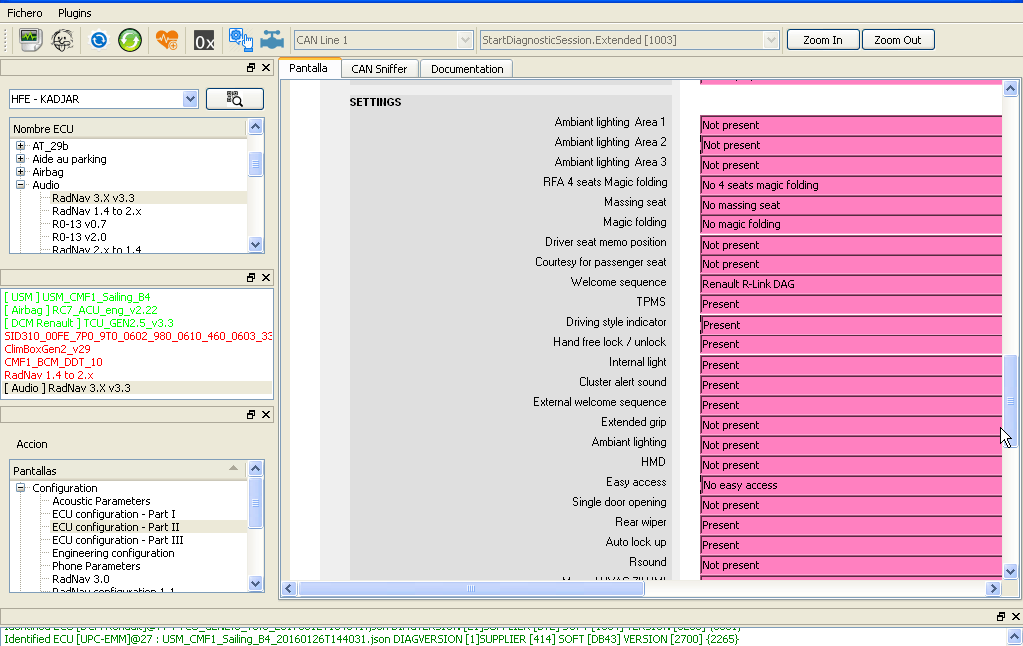Click the Zoom Out button
This screenshot has height=646, width=1023.
tap(898, 40)
